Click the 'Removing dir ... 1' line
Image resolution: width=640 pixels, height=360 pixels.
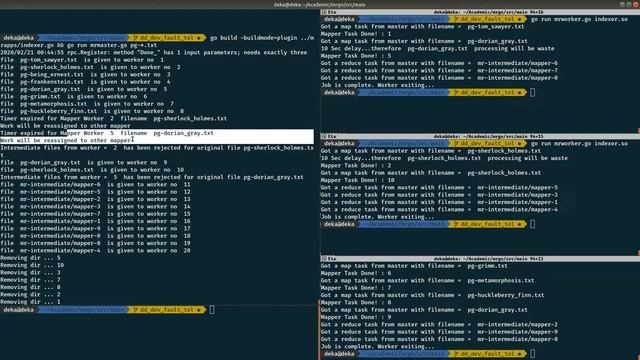pyautogui.click(x=30, y=302)
